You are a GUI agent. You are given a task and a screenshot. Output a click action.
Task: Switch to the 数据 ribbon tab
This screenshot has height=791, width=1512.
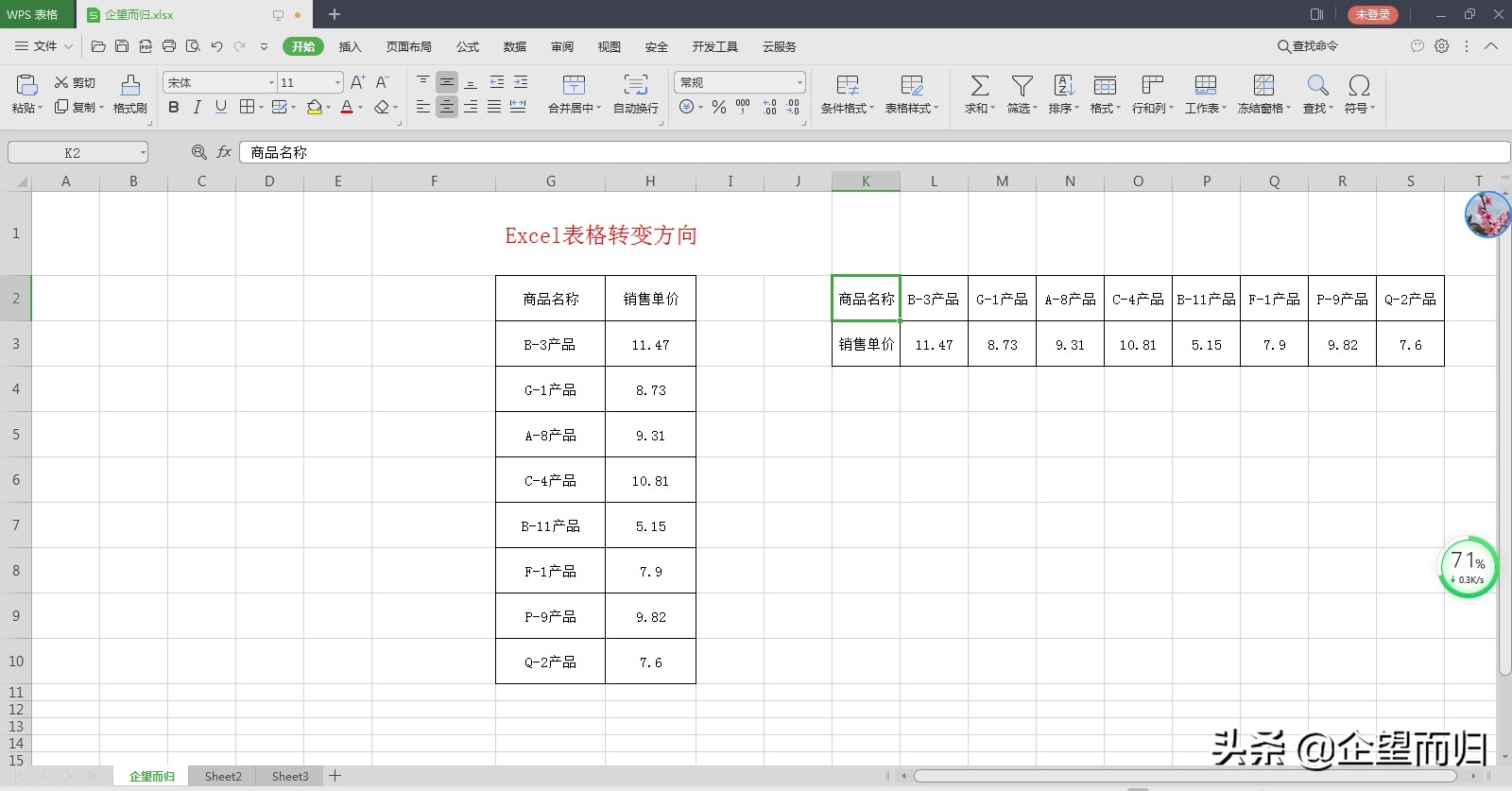(515, 46)
